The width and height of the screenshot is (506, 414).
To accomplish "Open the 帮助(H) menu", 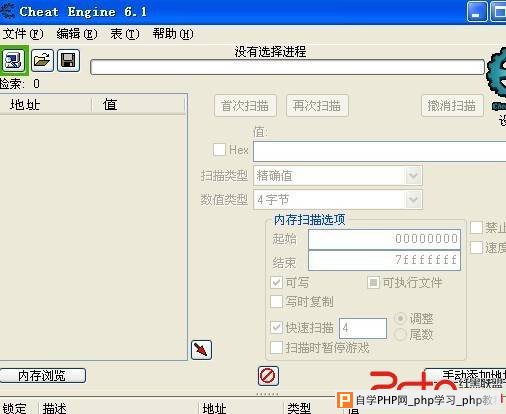I will tap(173, 34).
